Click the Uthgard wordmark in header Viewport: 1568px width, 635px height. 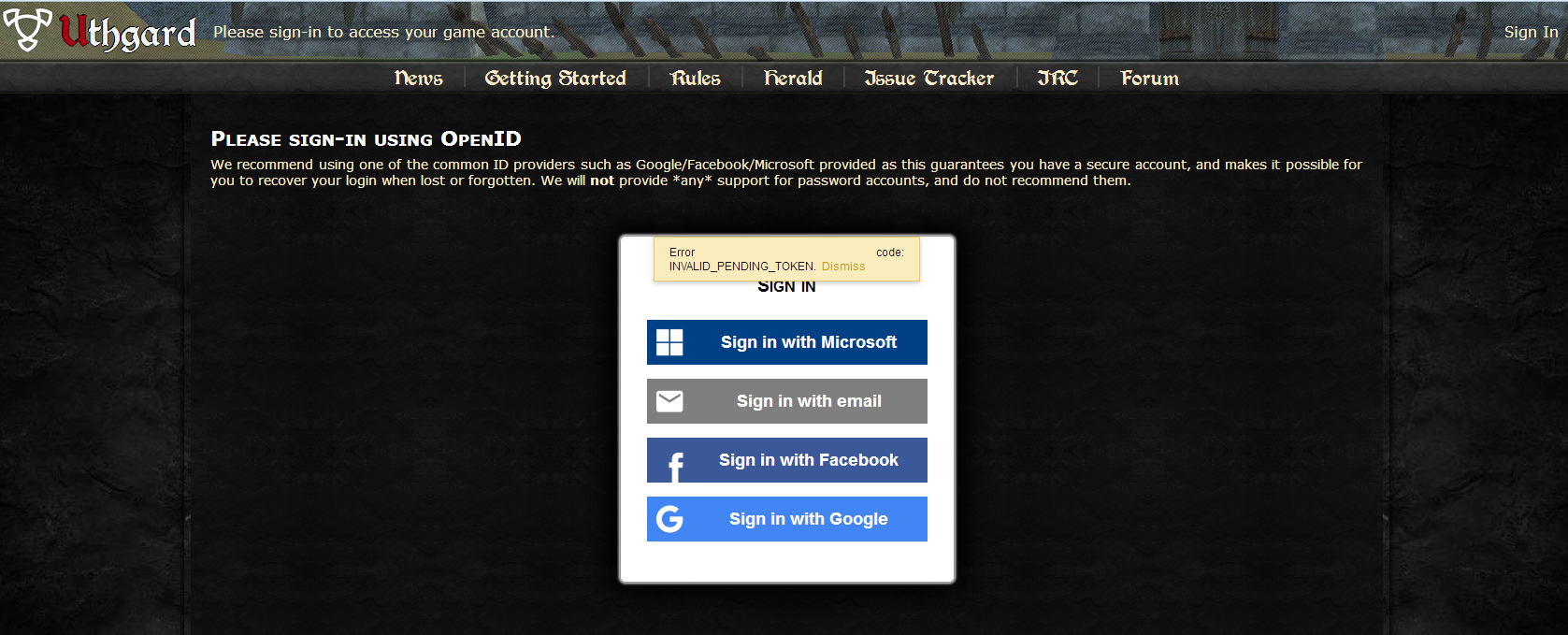[128, 33]
